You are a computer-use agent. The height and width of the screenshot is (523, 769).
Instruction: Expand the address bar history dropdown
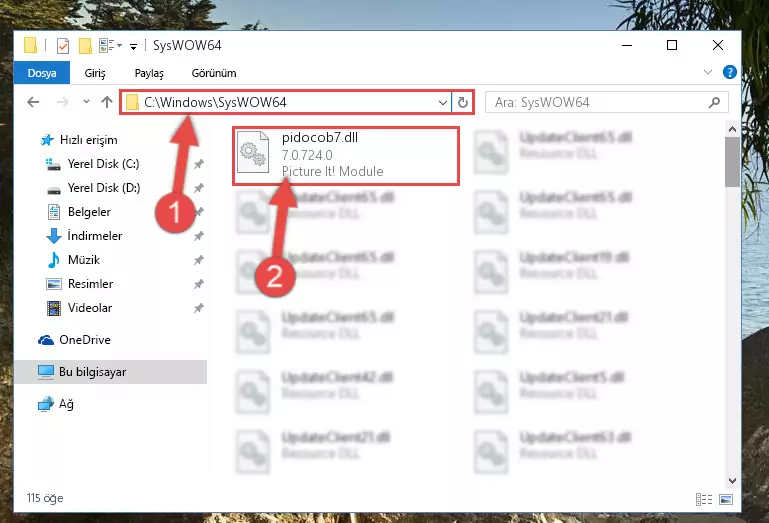(442, 103)
